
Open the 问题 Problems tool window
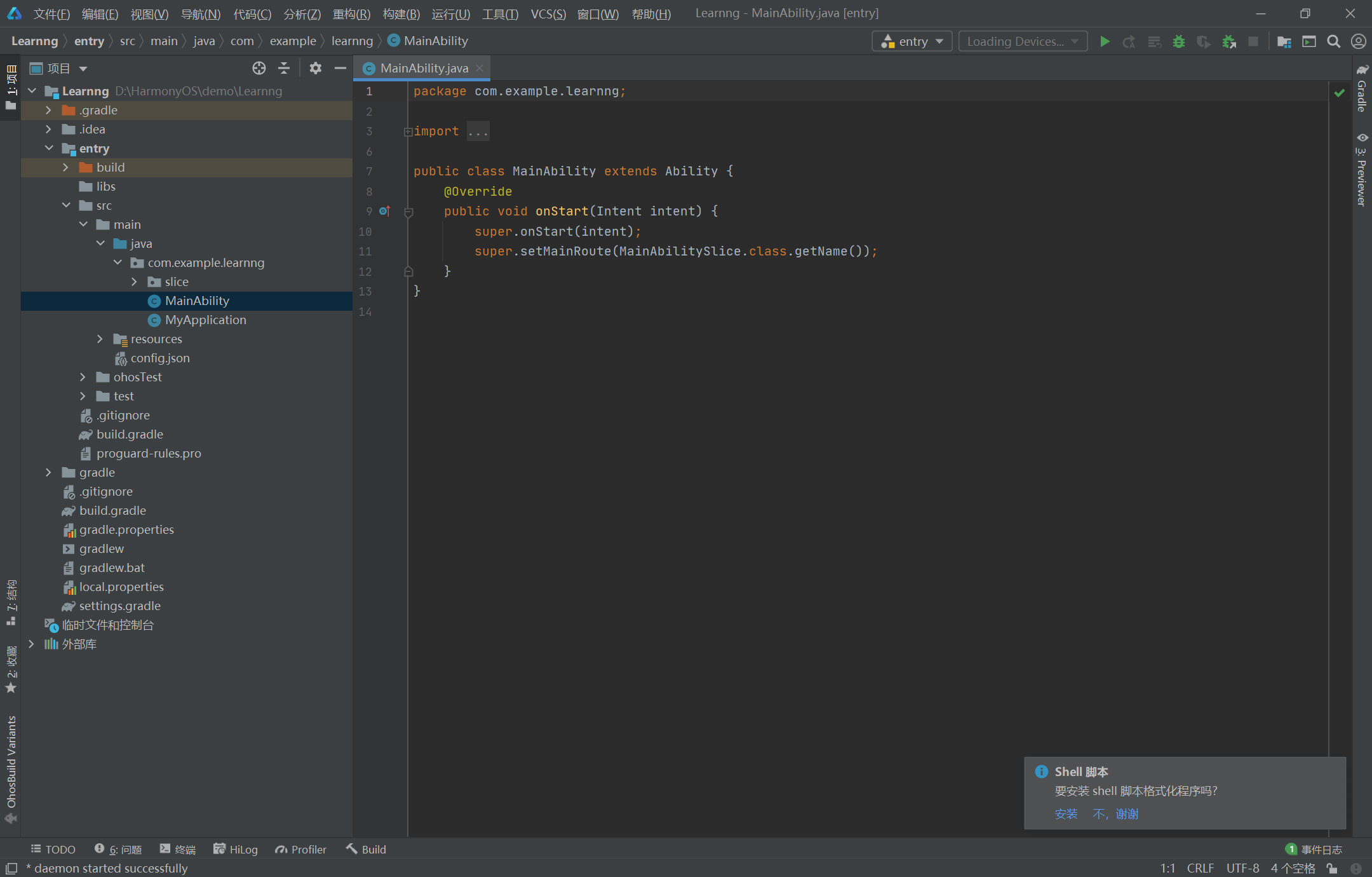point(118,849)
